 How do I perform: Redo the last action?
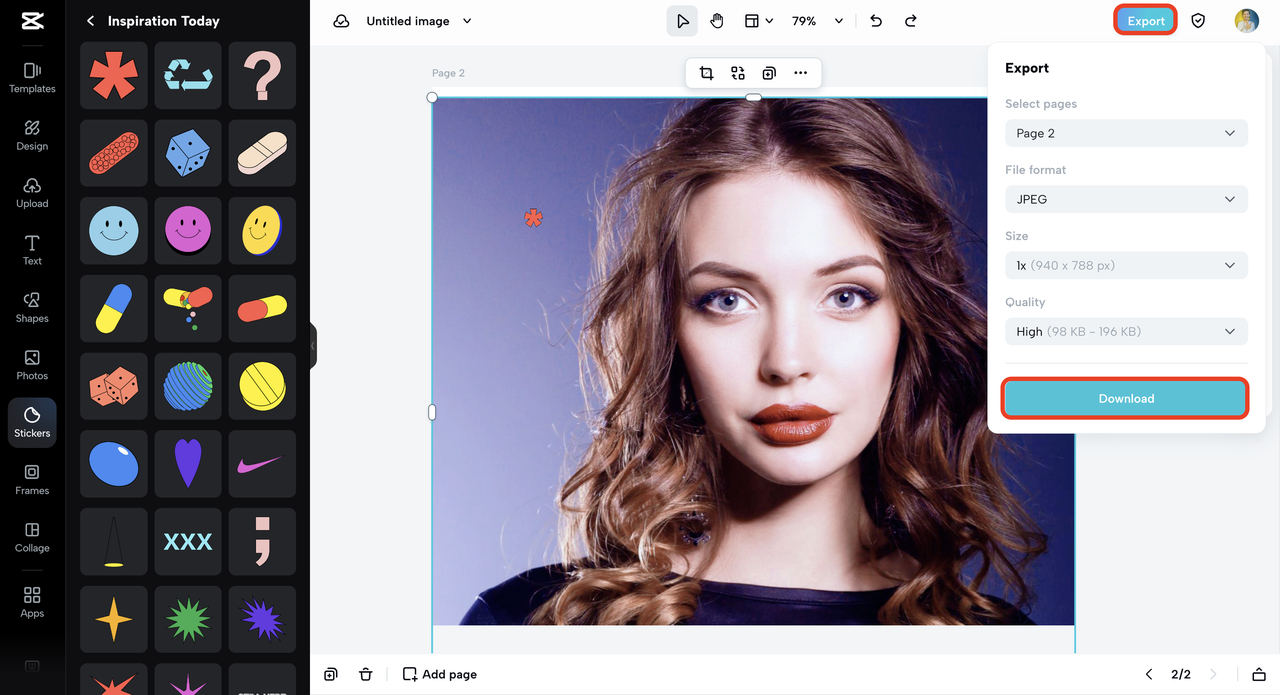click(910, 21)
